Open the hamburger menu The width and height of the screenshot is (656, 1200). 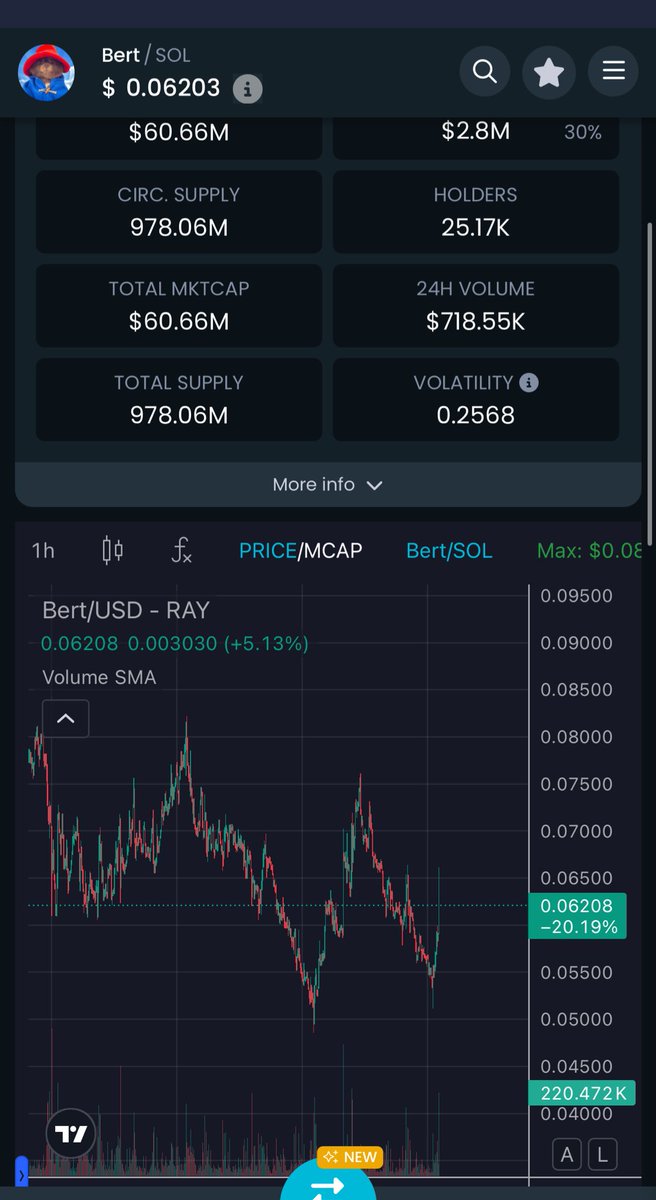(x=613, y=71)
